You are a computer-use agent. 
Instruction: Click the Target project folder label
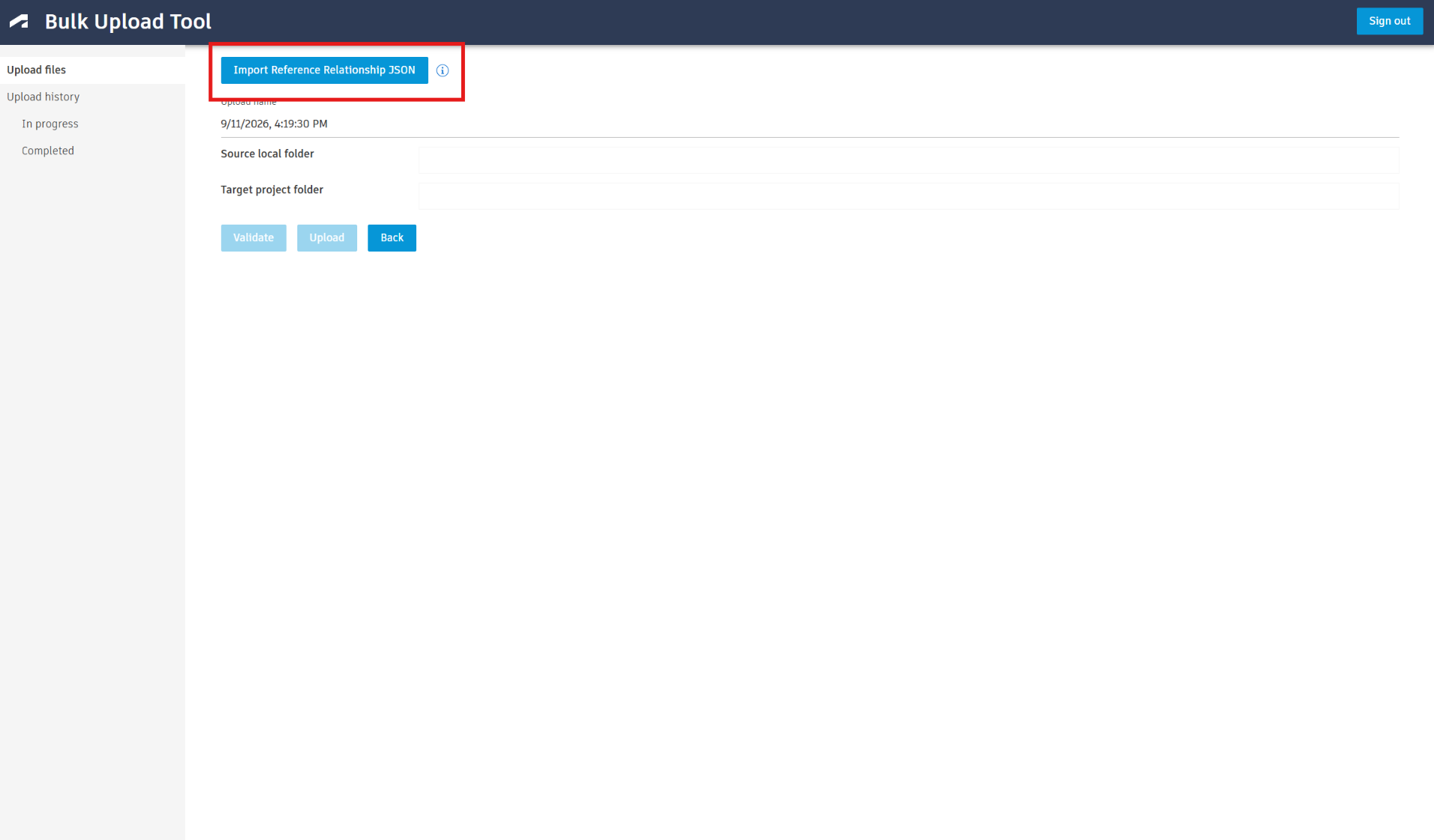coord(272,190)
